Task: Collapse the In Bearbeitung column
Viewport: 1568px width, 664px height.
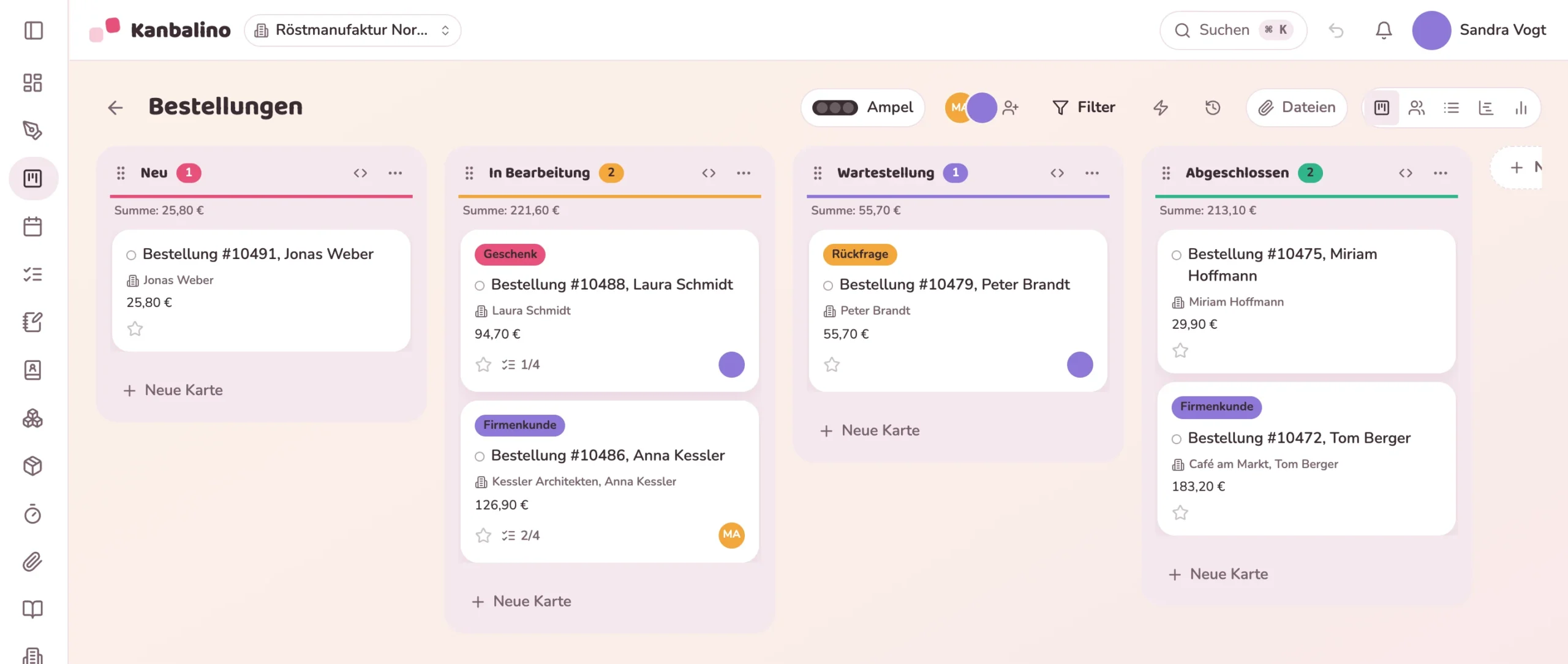Action: [x=709, y=173]
